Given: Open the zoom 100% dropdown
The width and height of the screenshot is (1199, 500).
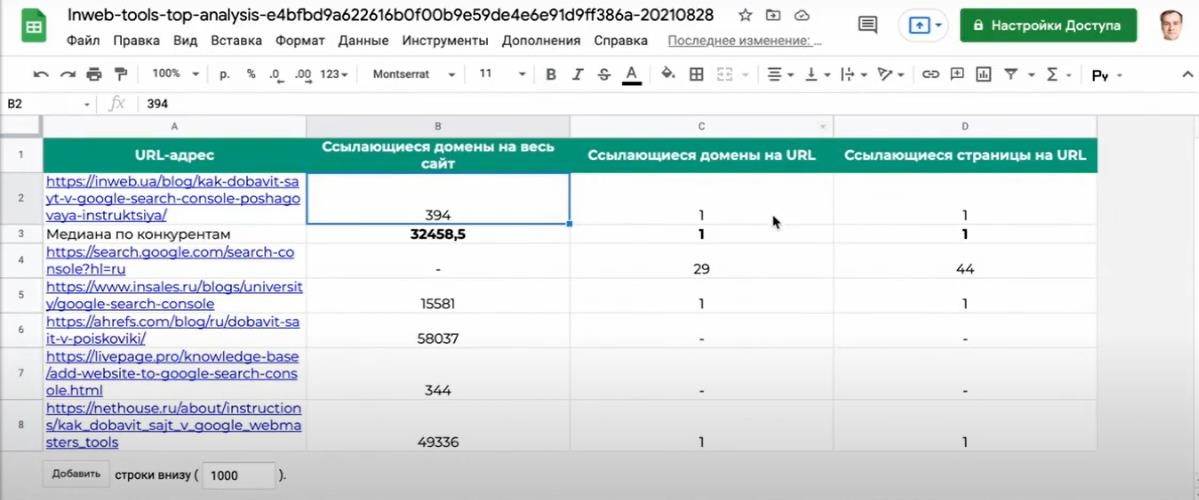Looking at the screenshot, I should point(175,74).
